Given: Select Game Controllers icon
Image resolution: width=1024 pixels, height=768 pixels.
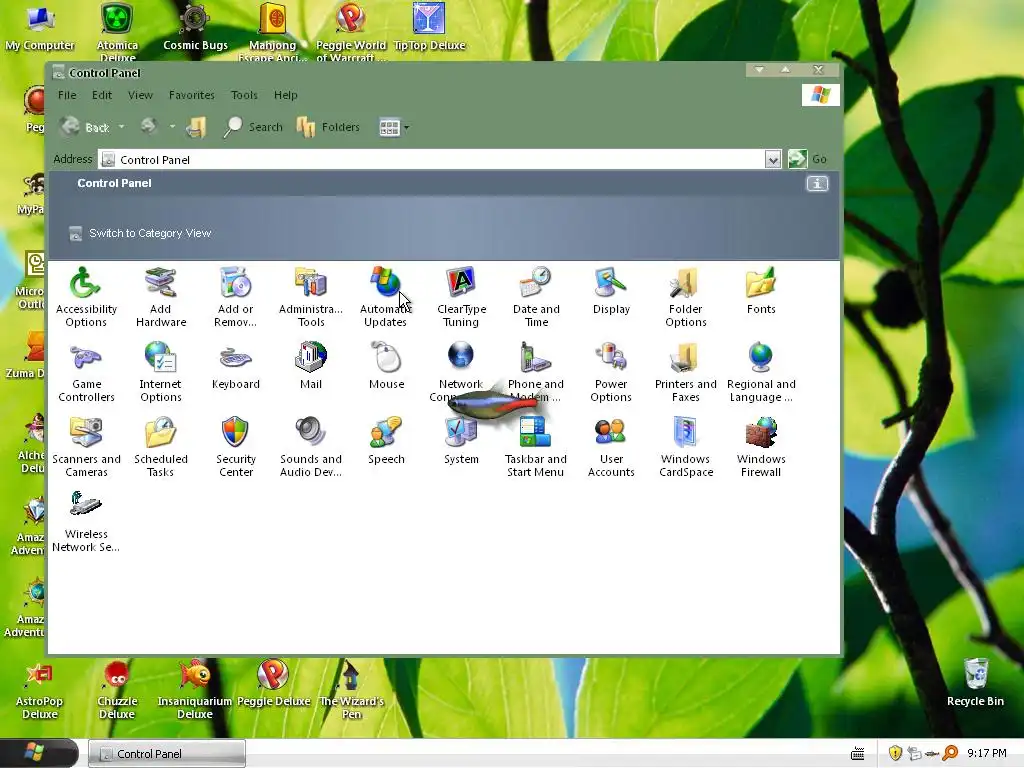Looking at the screenshot, I should [86, 372].
